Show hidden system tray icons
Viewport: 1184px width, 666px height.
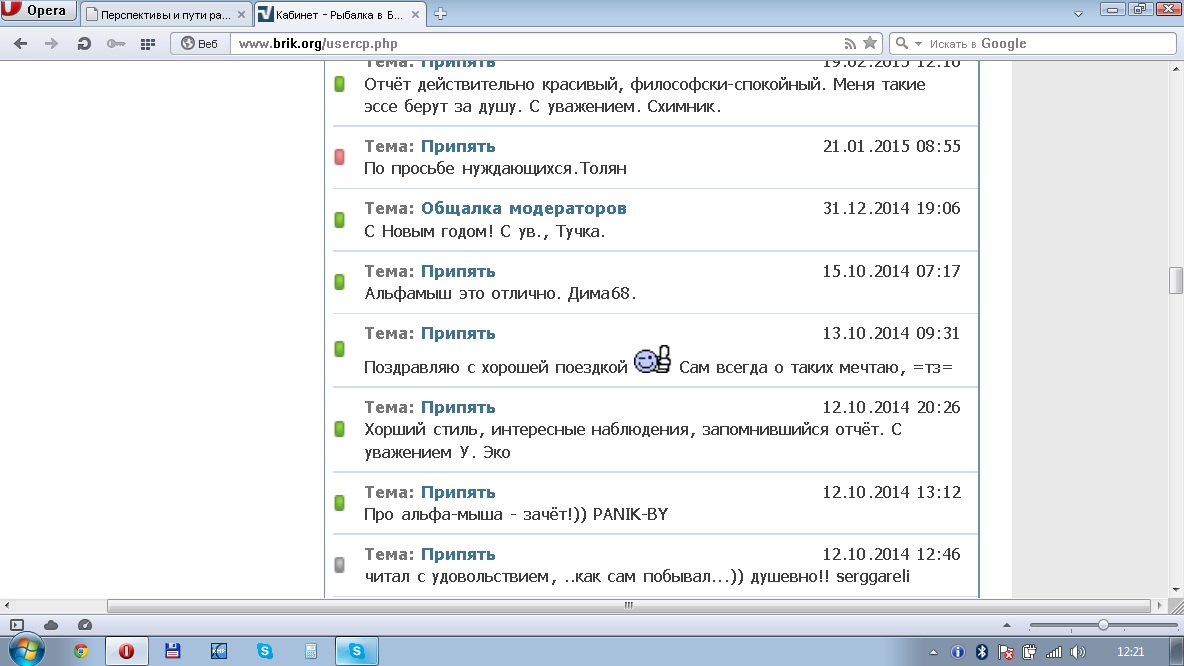[x=932, y=652]
